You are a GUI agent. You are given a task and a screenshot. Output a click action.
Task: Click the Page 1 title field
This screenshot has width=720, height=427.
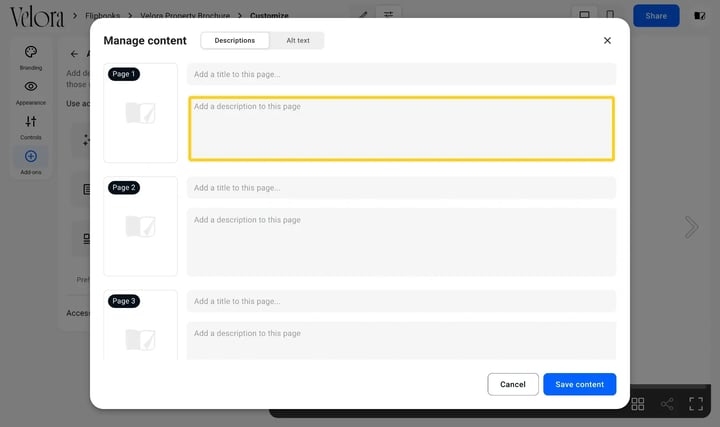pyautogui.click(x=401, y=74)
